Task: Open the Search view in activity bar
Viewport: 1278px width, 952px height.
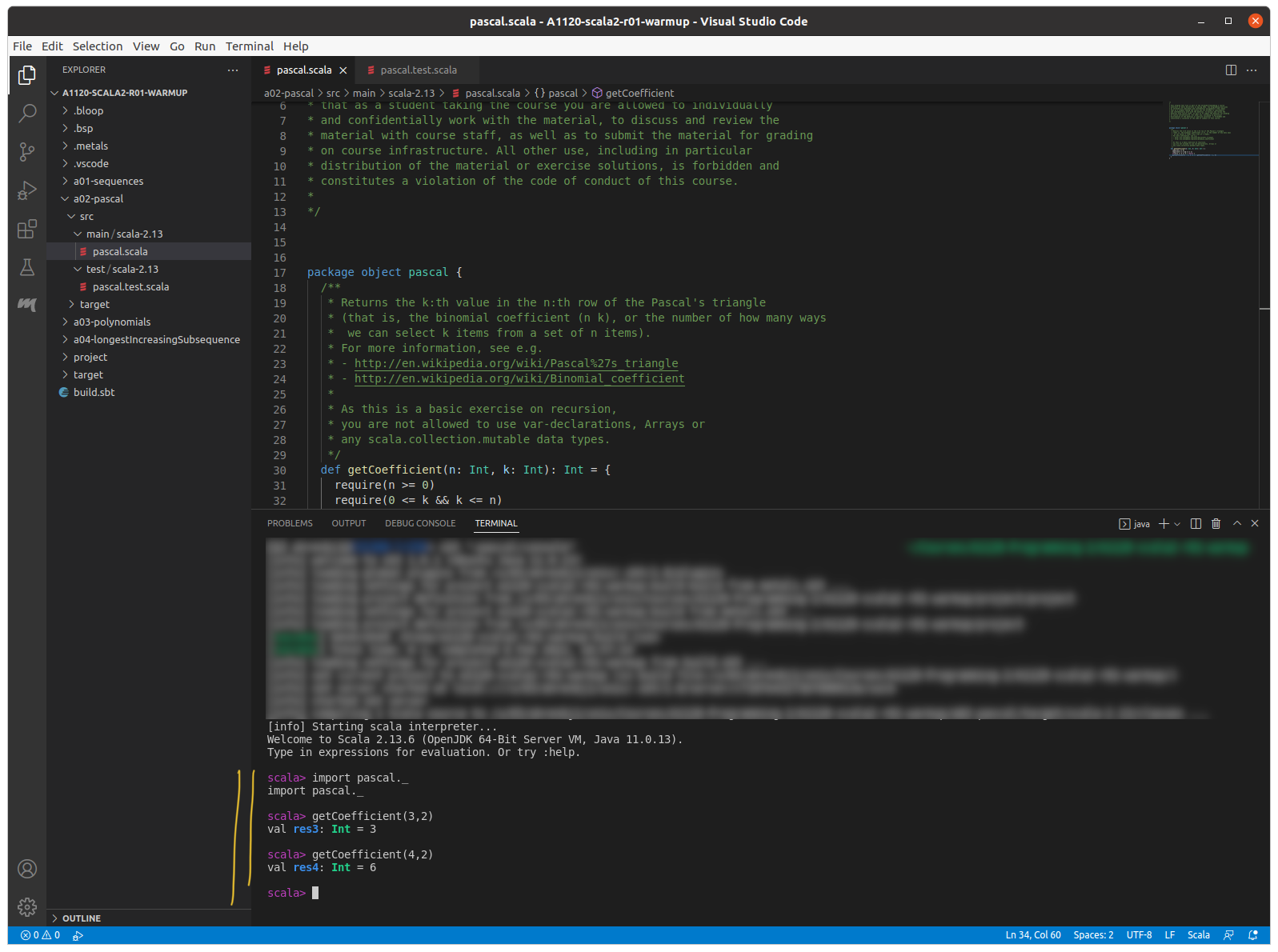Action: [27, 113]
